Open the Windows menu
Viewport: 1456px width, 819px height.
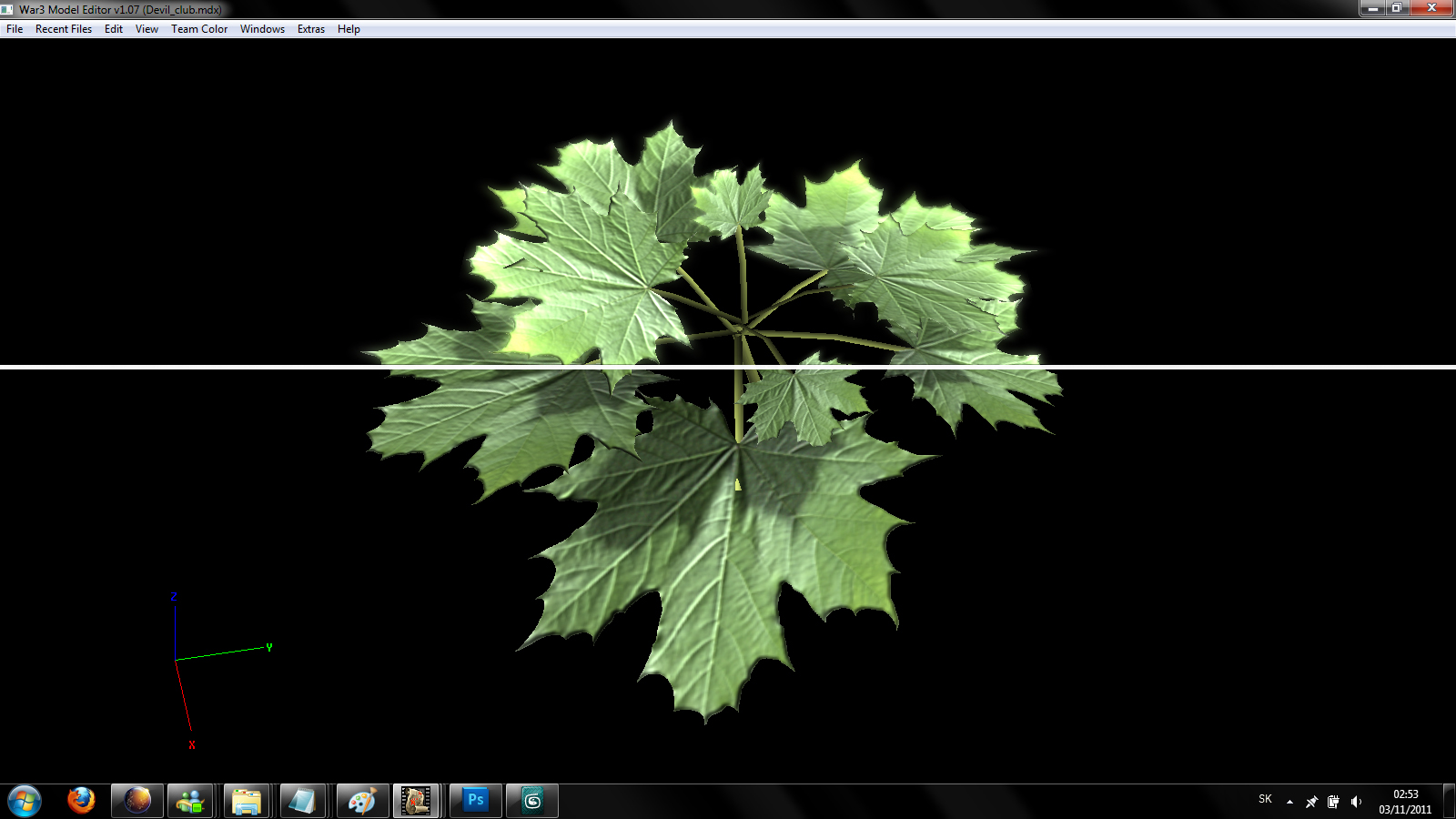[262, 29]
